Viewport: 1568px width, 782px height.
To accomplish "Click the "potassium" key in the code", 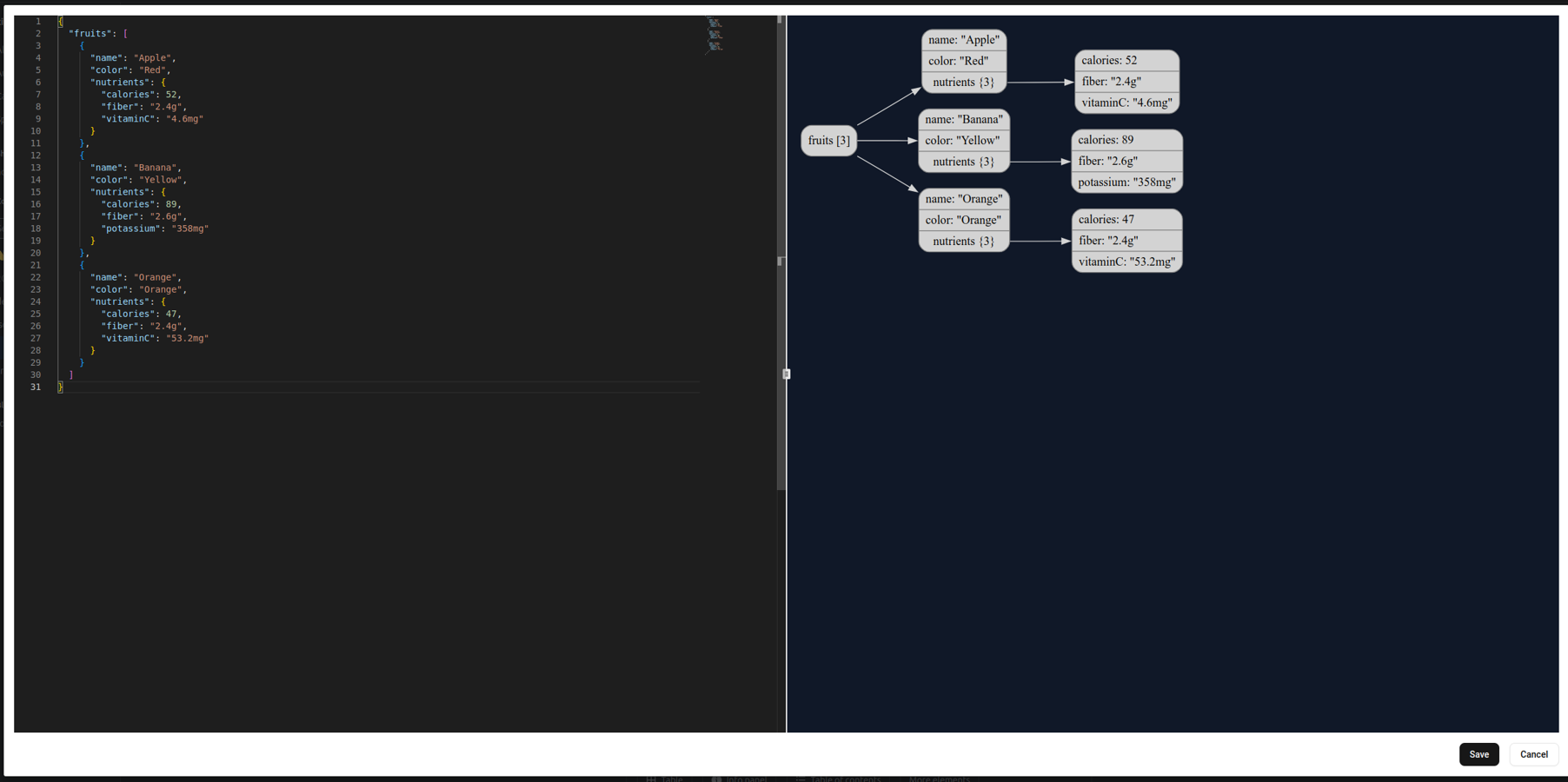I will [130, 229].
